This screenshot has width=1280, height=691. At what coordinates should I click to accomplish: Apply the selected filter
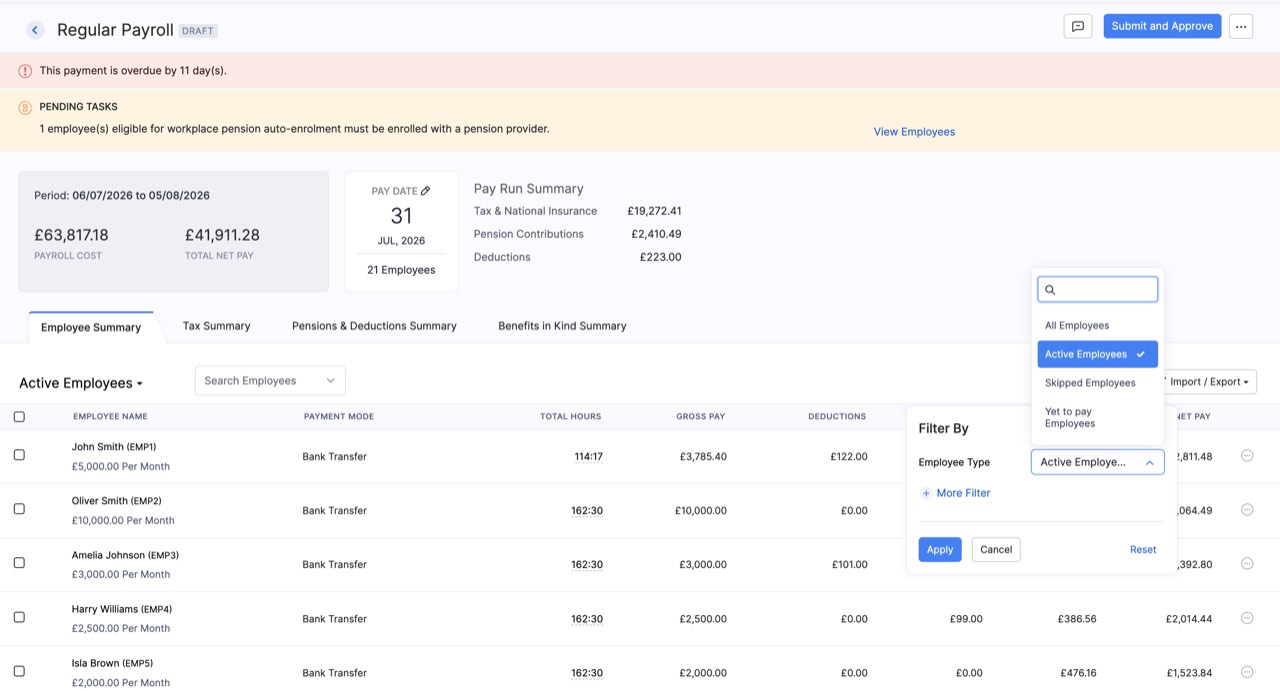point(940,549)
